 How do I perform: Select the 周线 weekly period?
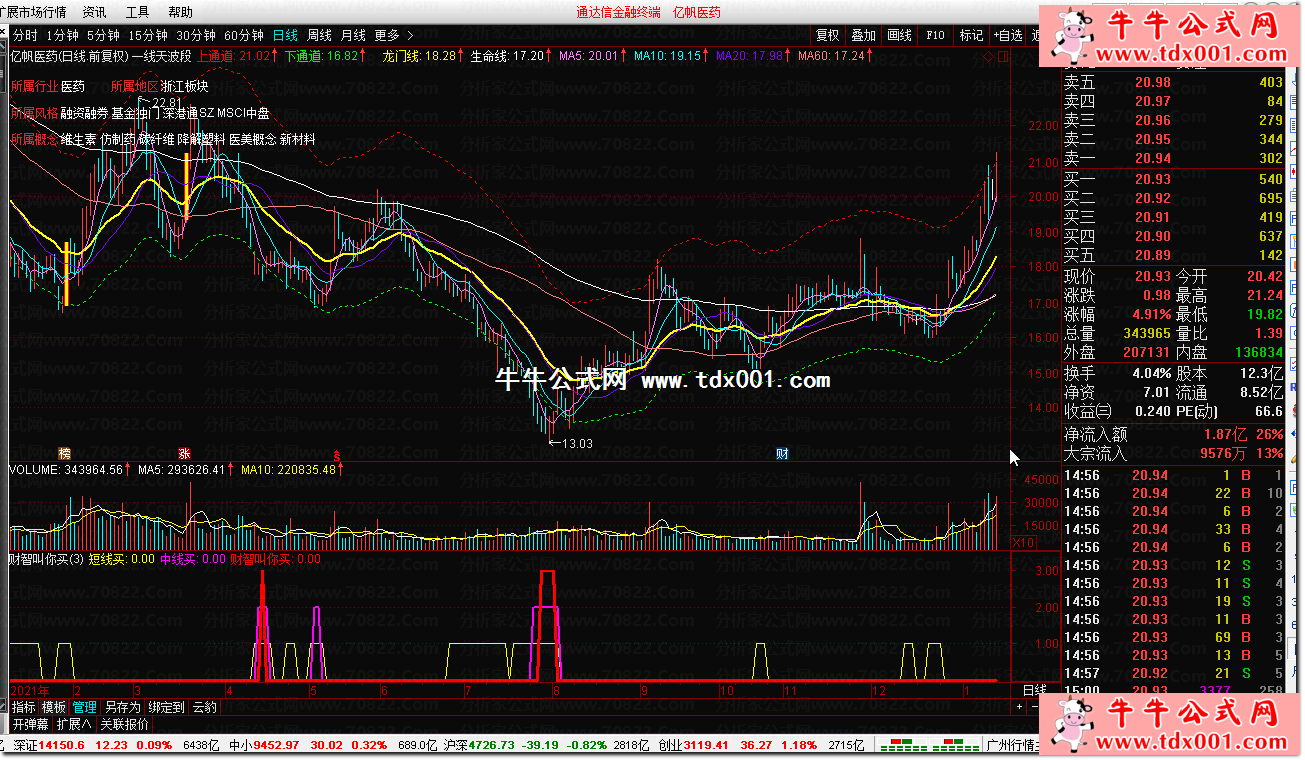(x=319, y=35)
